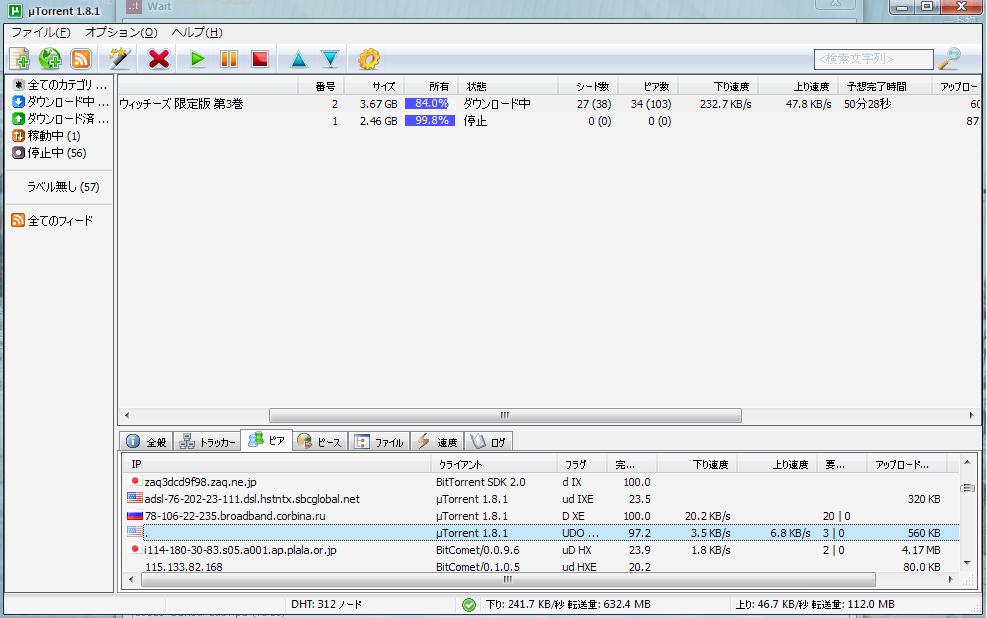Click Add Torrent from URL globe icon
Image resolution: width=987 pixels, height=618 pixels.
(50, 59)
